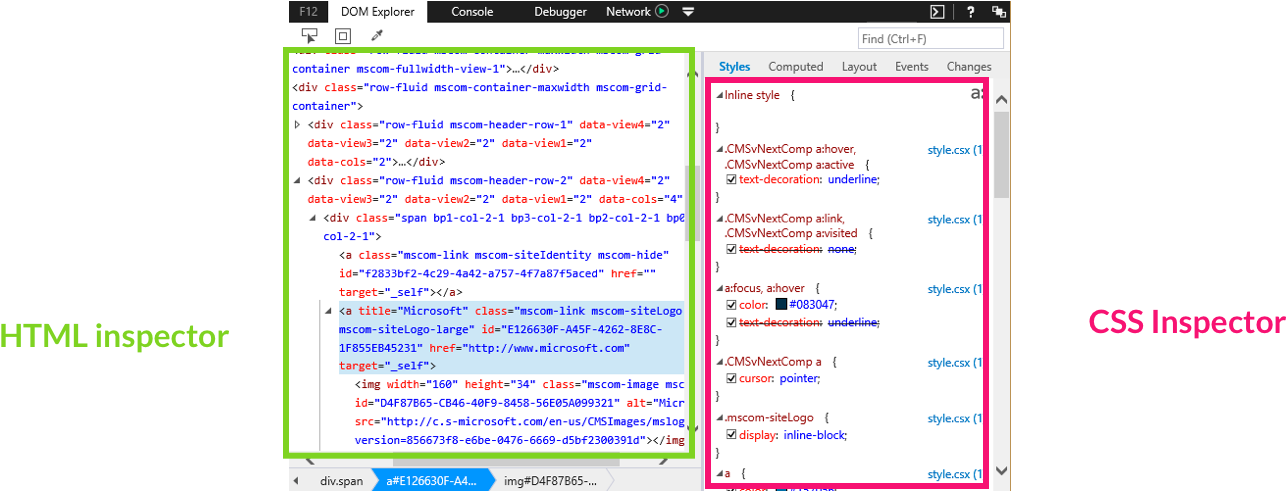Show the console pane prompt icon
This screenshot has width=1287, height=491.
pyautogui.click(x=937, y=12)
